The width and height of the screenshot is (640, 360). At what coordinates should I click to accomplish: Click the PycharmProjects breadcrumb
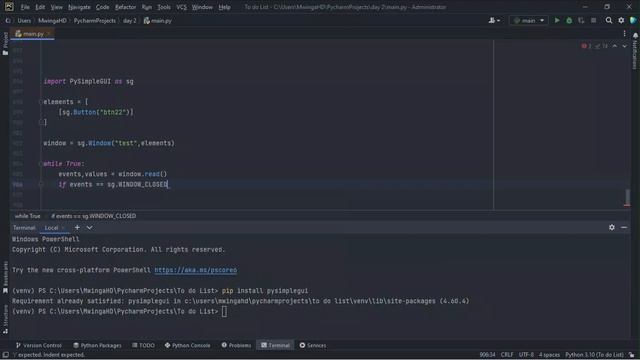95,20
